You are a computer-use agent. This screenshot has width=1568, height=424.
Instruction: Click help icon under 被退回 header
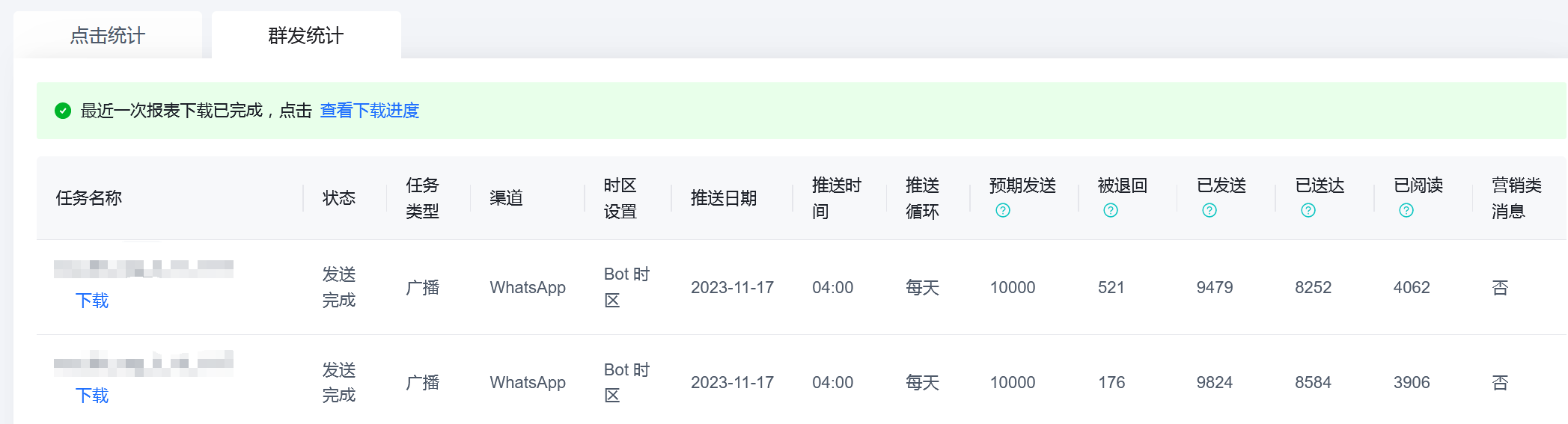1111,211
